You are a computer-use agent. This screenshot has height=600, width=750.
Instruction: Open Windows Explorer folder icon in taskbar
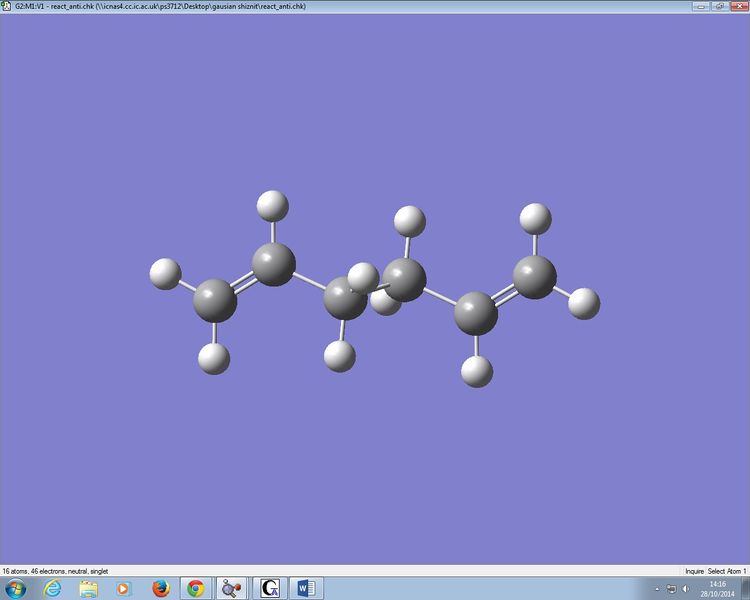[88, 589]
